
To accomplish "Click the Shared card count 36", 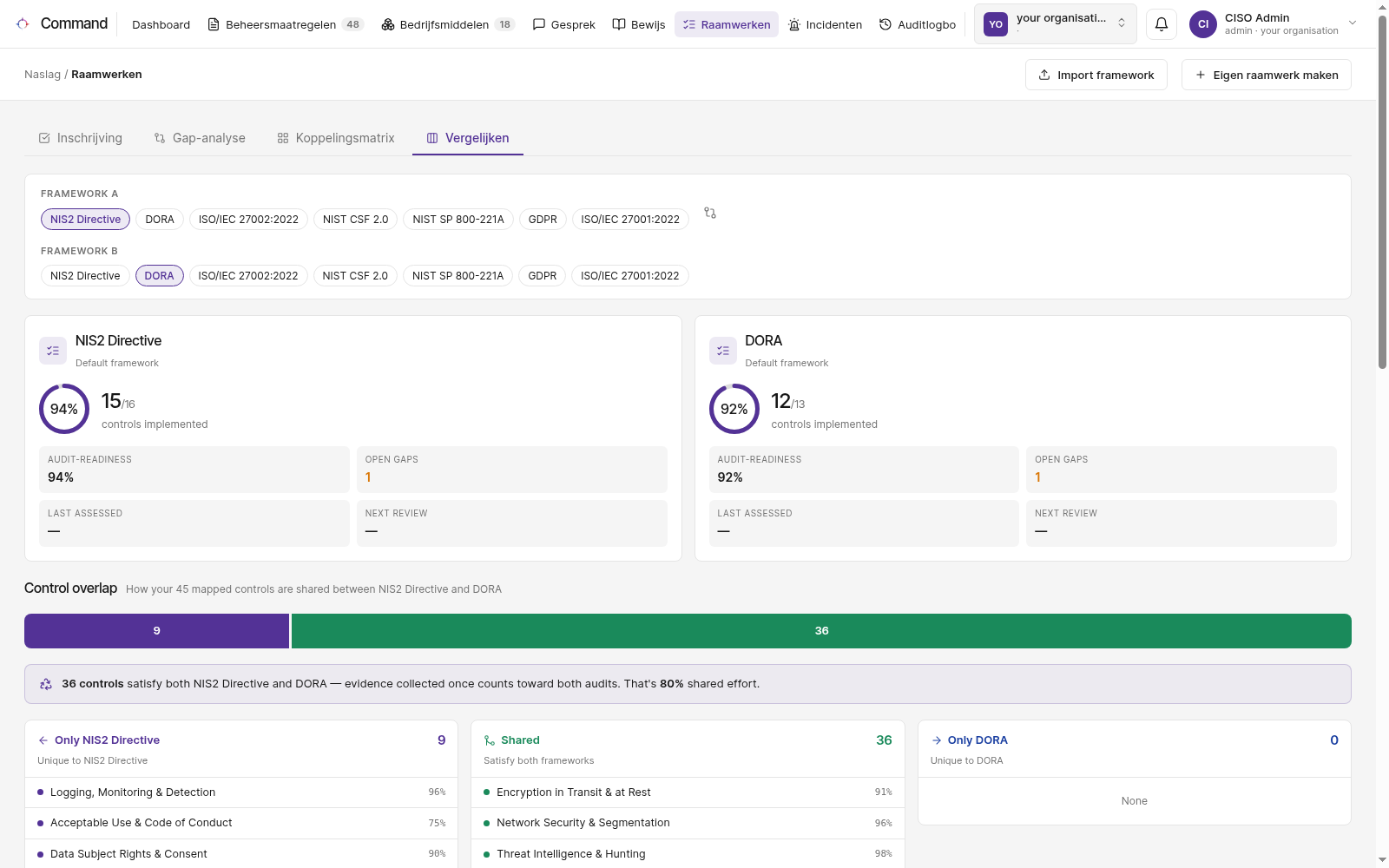I will pos(884,740).
